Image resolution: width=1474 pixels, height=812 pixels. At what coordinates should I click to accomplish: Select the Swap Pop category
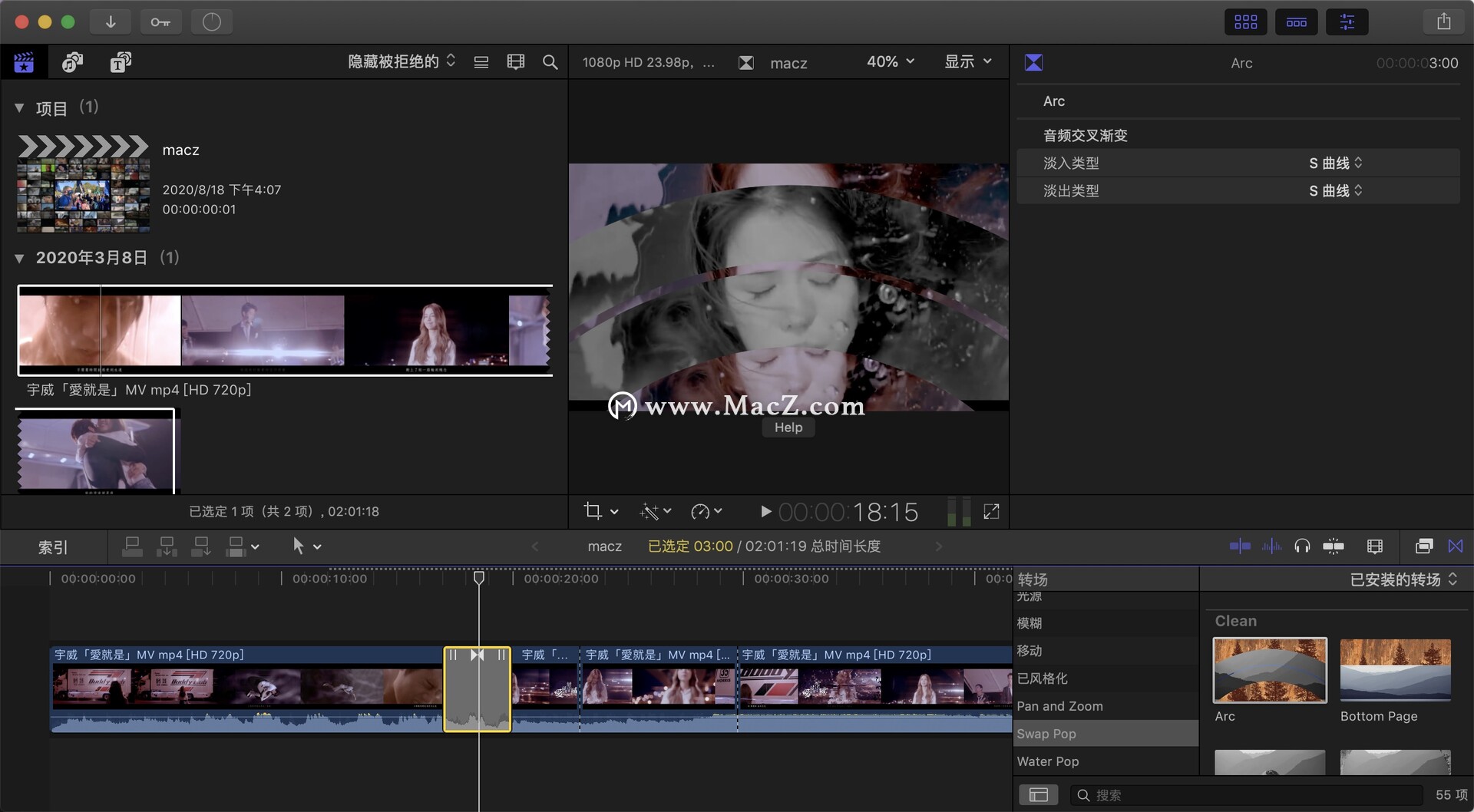[x=1105, y=734]
